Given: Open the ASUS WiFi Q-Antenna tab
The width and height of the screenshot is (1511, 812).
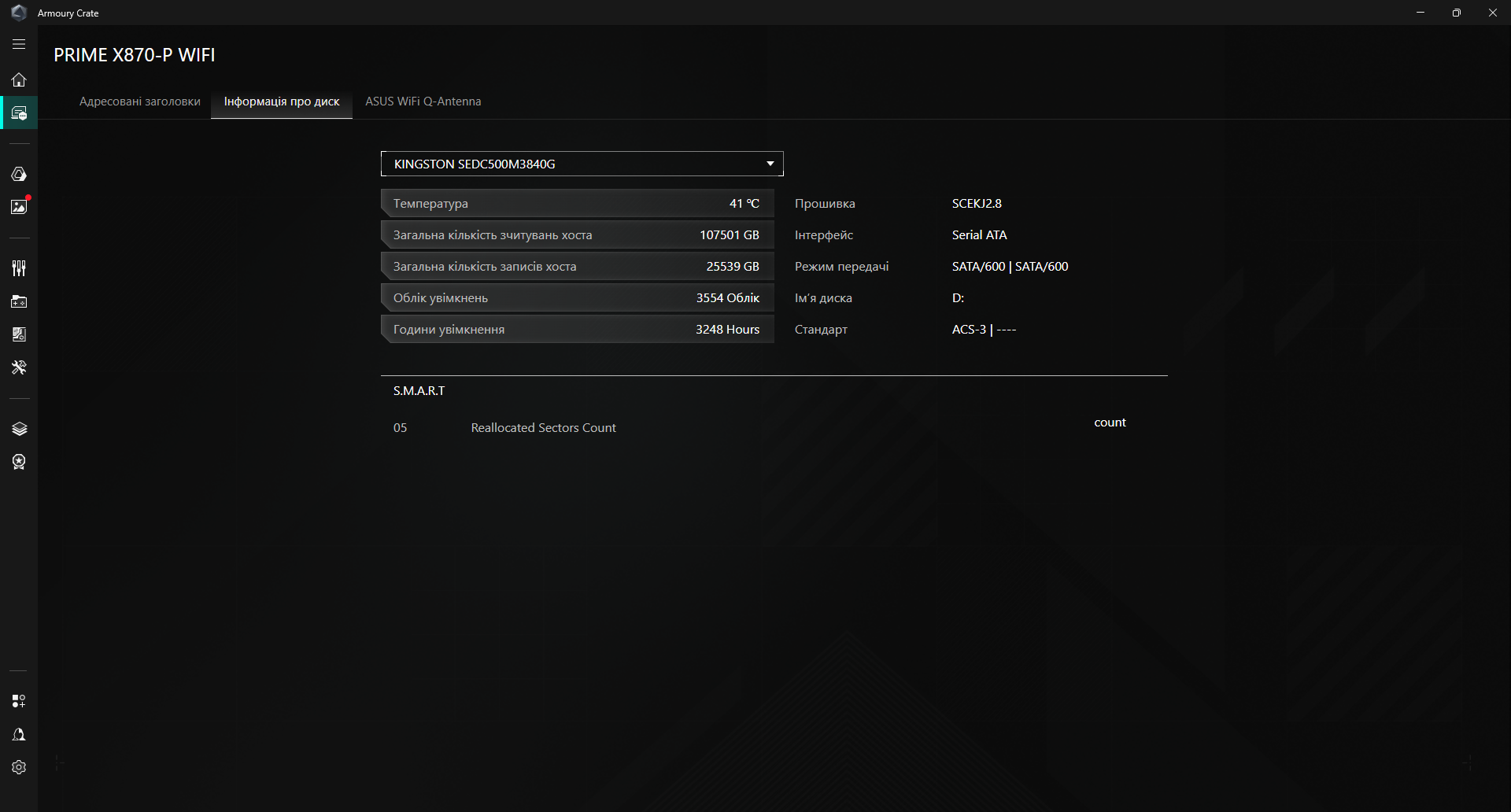Looking at the screenshot, I should tap(423, 101).
